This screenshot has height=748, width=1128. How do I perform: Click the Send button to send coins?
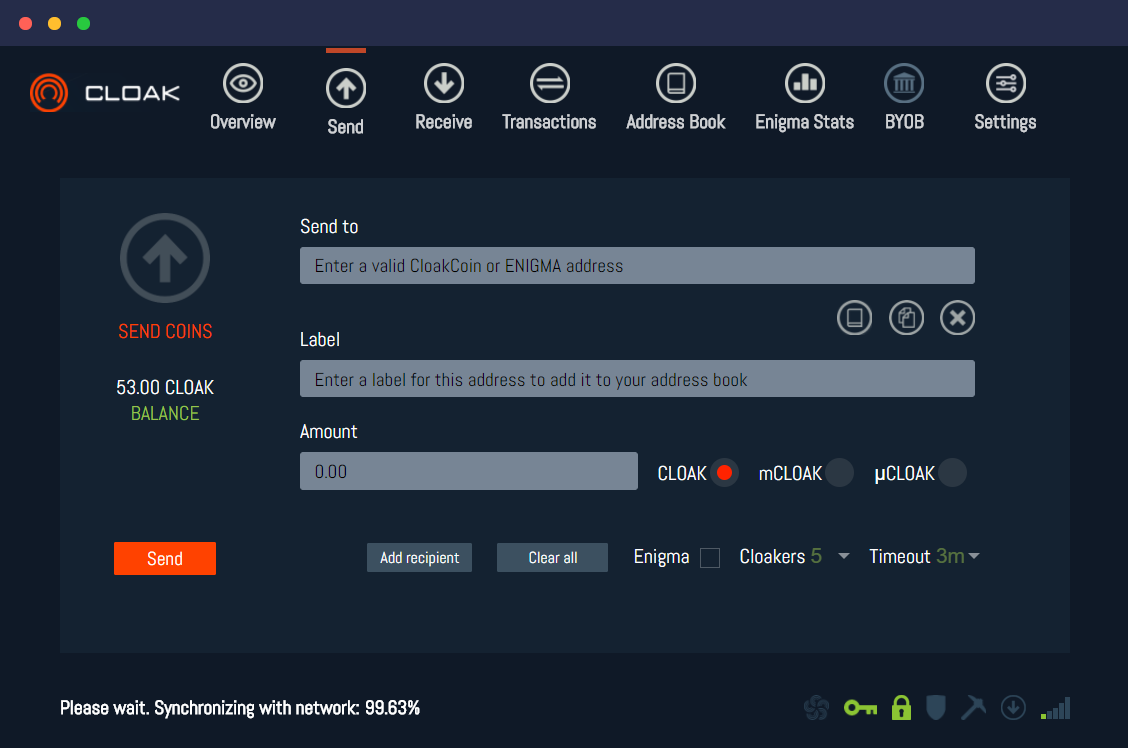tap(164, 558)
